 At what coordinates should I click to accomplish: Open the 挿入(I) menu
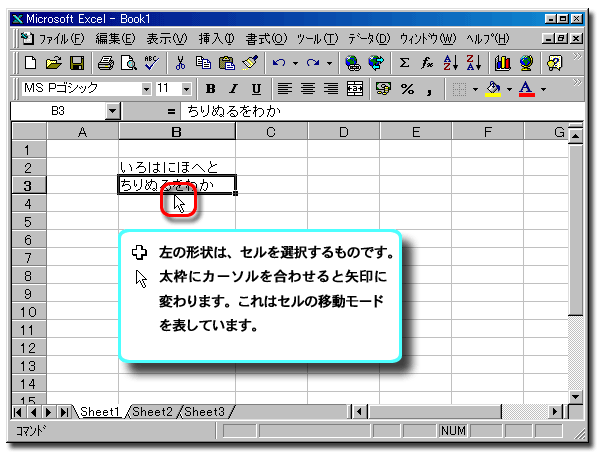coord(217,39)
